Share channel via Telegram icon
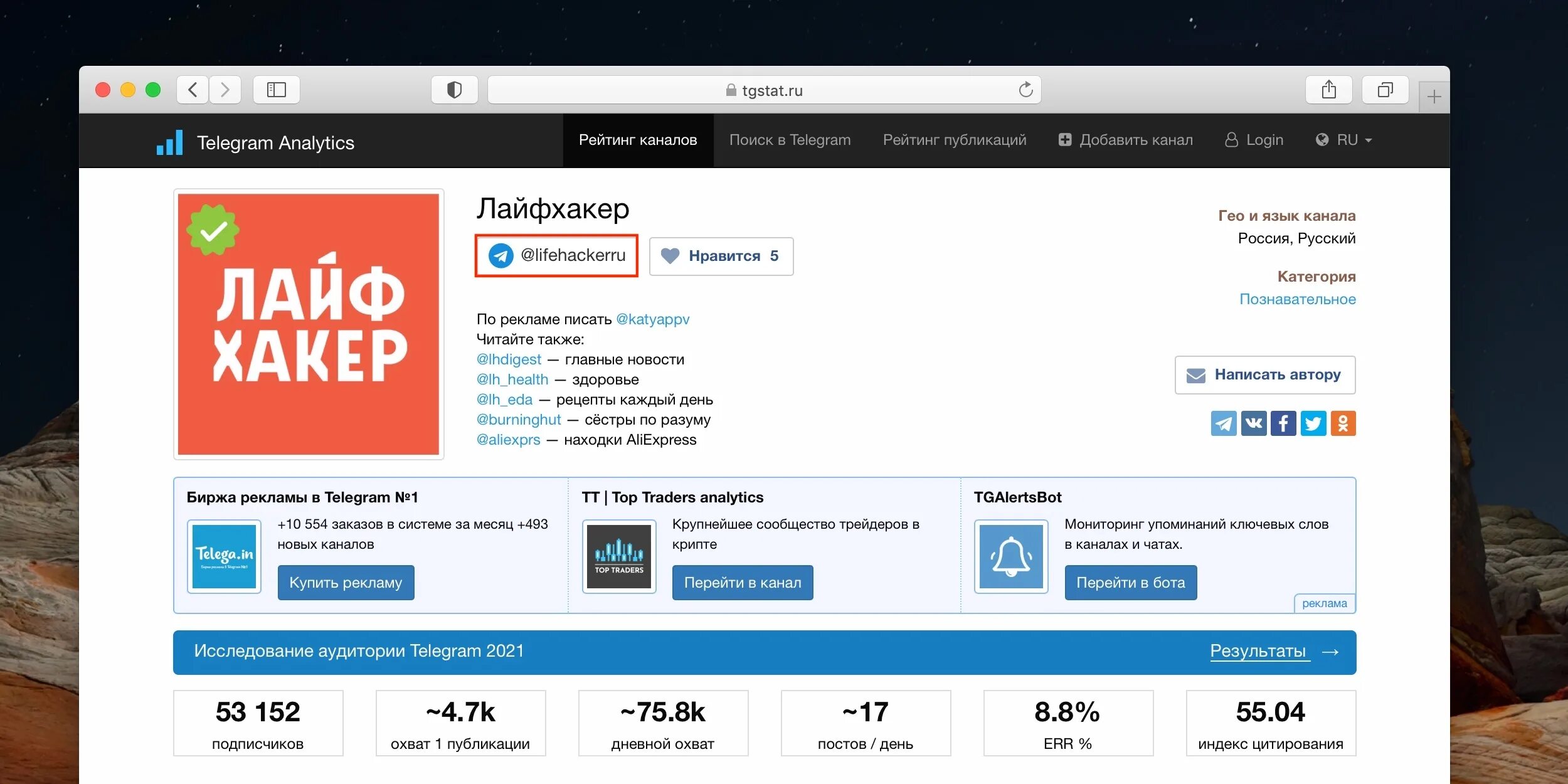The height and width of the screenshot is (784, 1568). tap(1224, 423)
